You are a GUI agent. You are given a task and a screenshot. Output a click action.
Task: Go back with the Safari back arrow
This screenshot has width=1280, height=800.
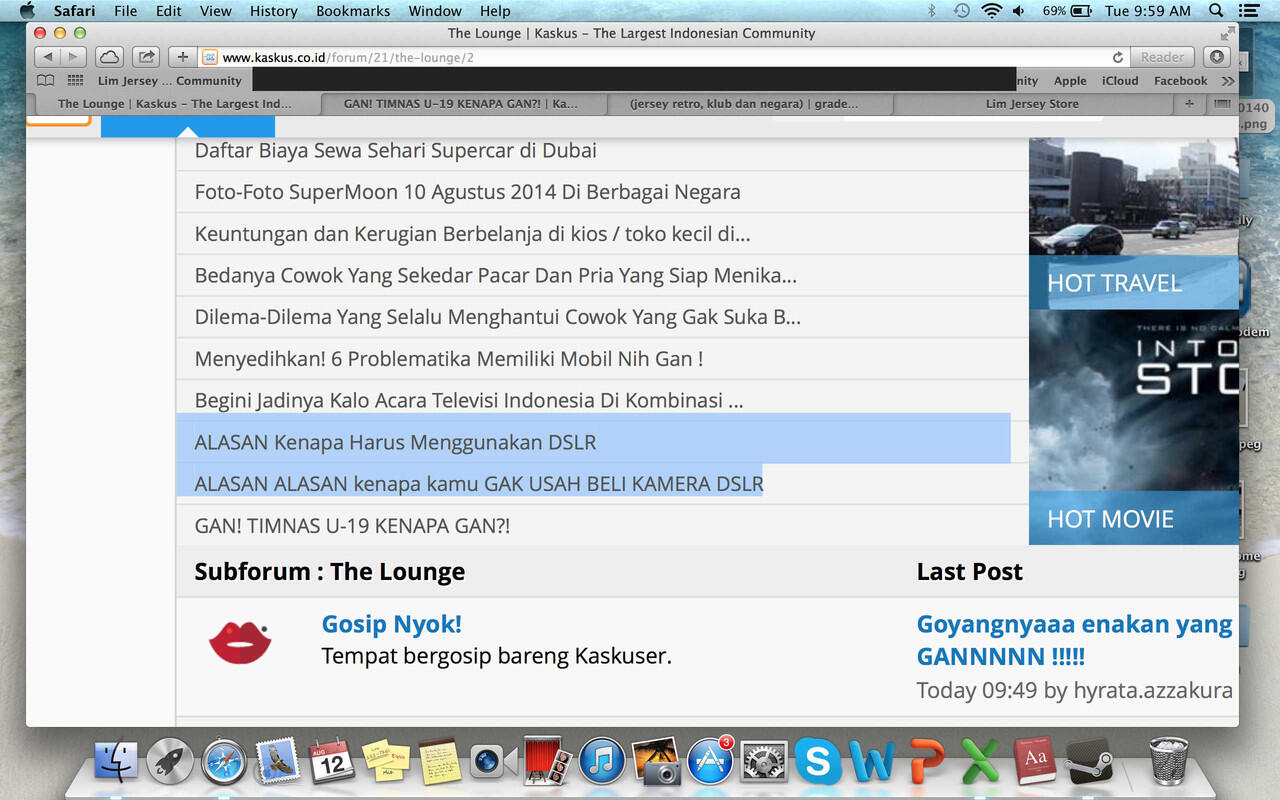tap(48, 57)
